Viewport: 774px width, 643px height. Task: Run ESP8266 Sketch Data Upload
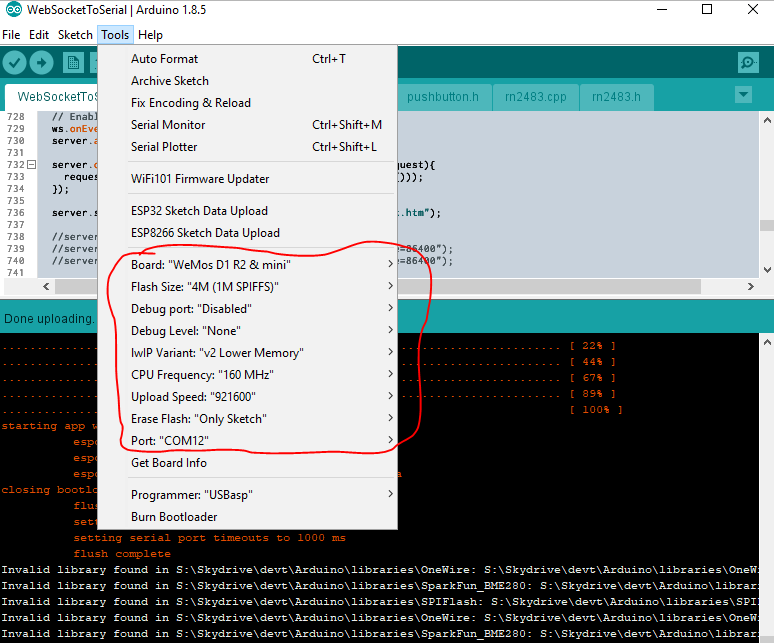(247, 233)
